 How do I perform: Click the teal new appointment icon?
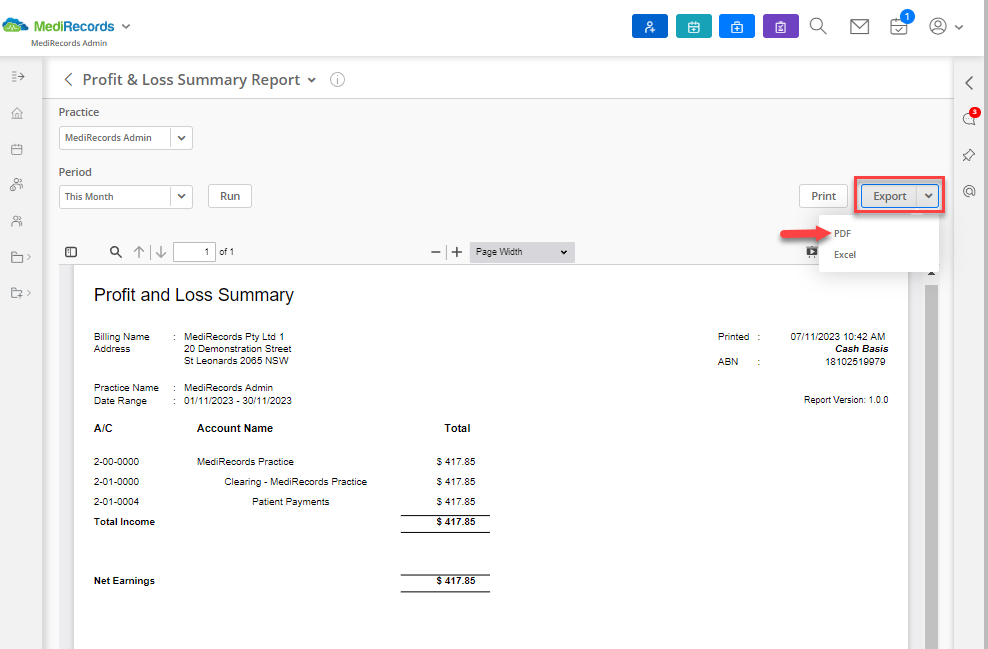click(x=694, y=26)
